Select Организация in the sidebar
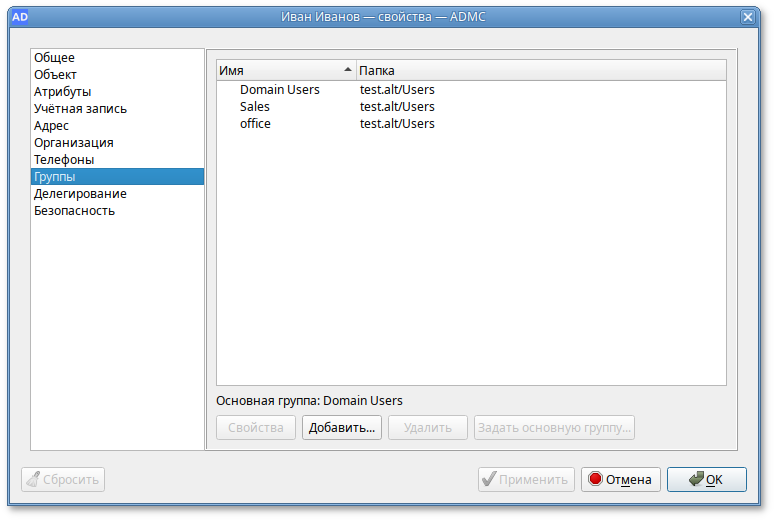774x520 pixels. point(73,143)
